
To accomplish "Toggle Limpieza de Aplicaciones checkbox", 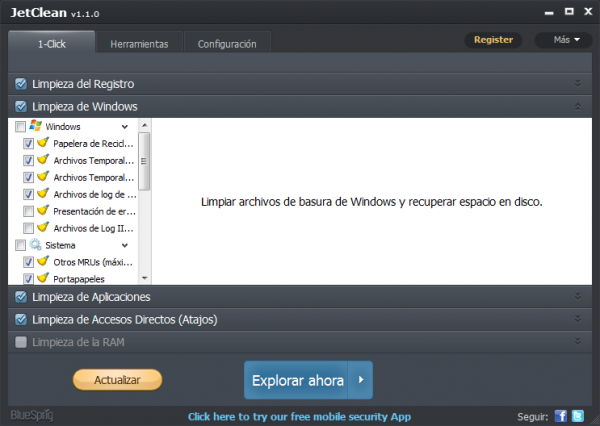I will coord(21,297).
